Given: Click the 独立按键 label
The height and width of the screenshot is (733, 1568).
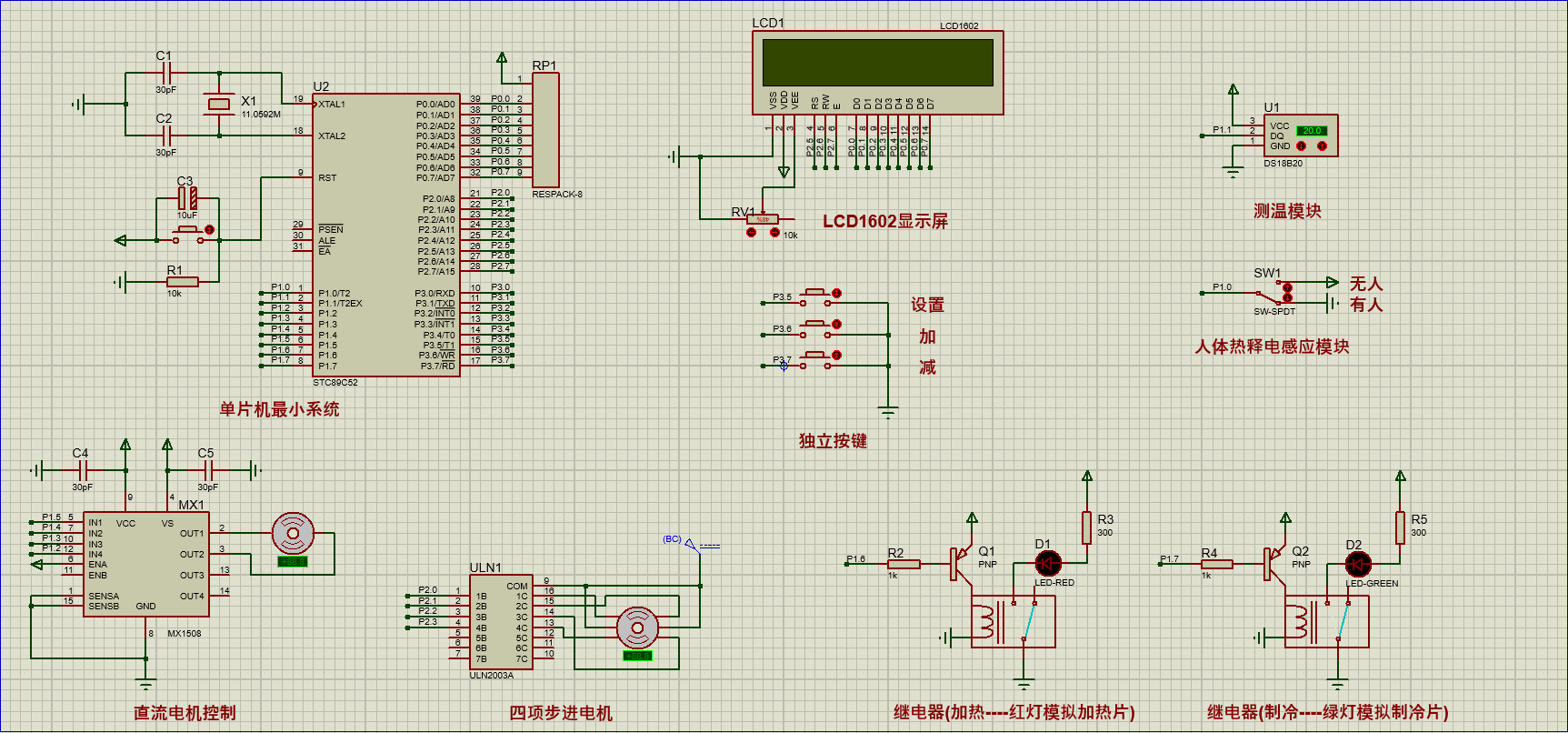Looking at the screenshot, I should pos(833,441).
